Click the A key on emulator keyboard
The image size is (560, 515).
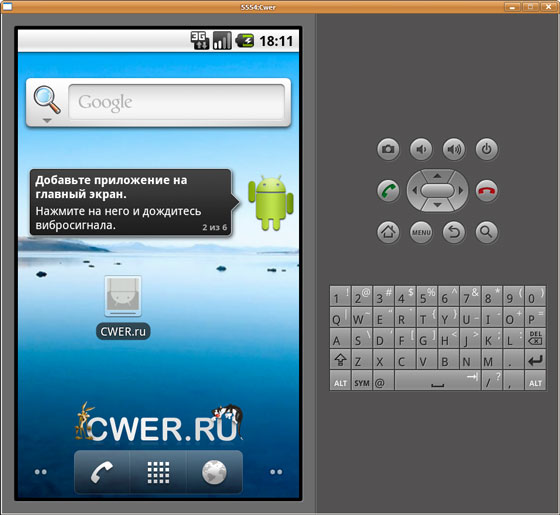coord(340,338)
